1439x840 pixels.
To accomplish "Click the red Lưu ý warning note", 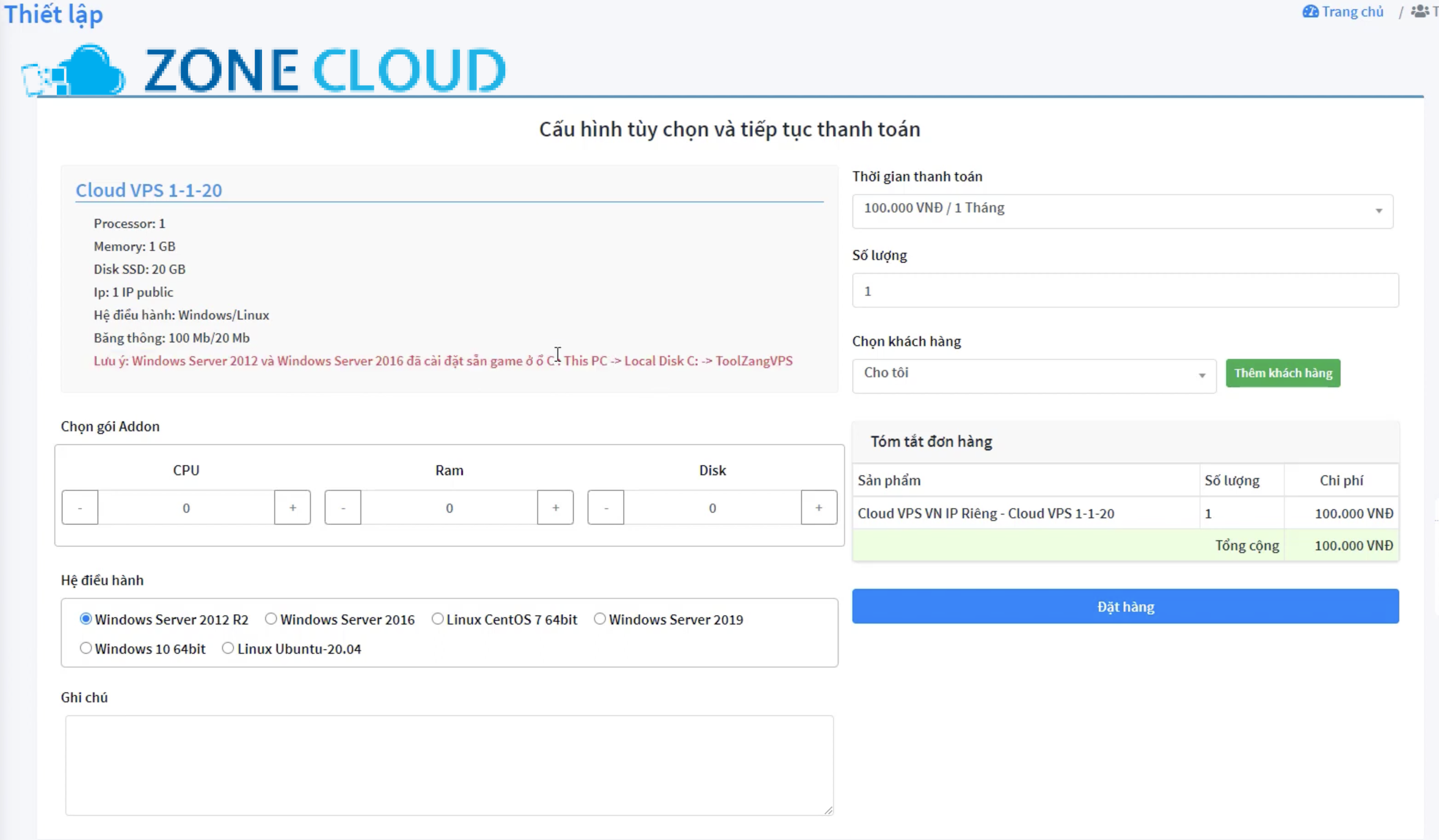I will [443, 361].
